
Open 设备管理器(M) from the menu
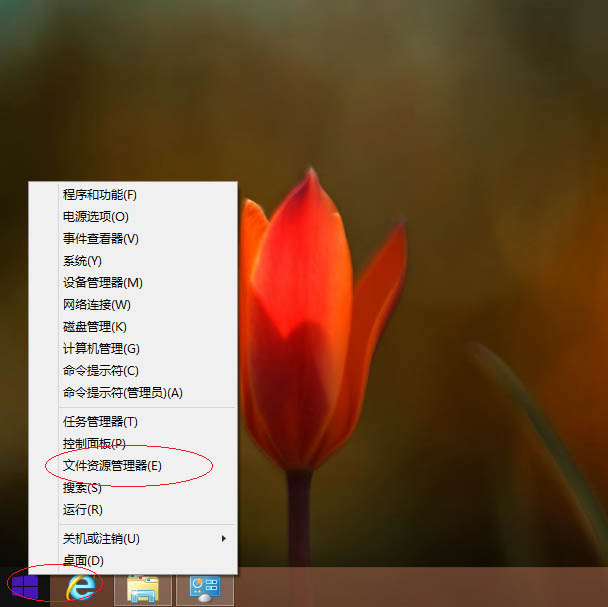(x=102, y=282)
